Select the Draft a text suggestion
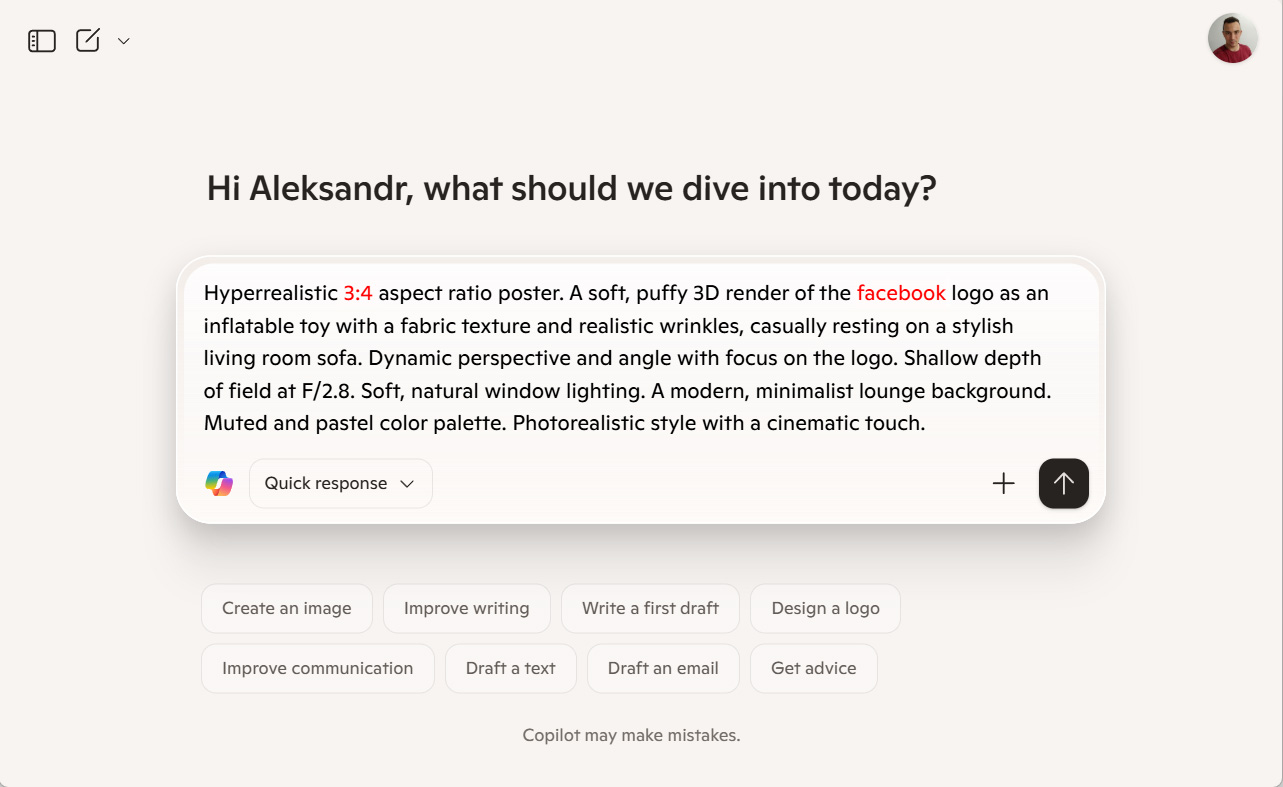The height and width of the screenshot is (787, 1283). coord(511,668)
